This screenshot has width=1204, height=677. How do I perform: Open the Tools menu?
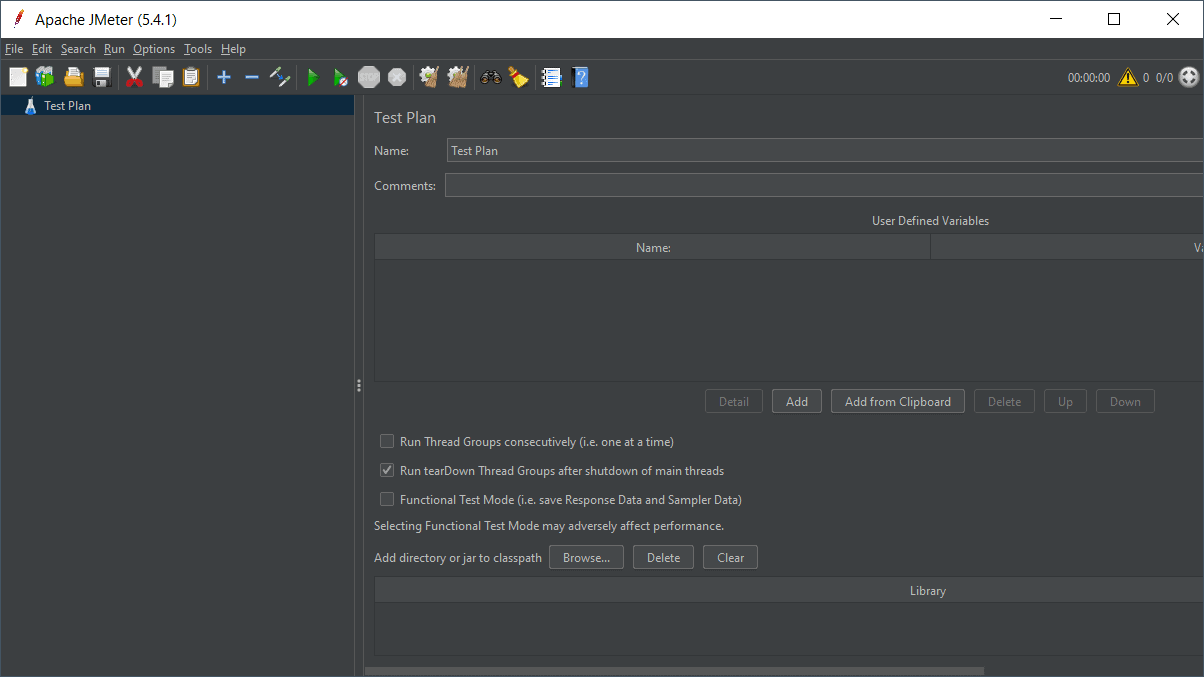point(198,49)
